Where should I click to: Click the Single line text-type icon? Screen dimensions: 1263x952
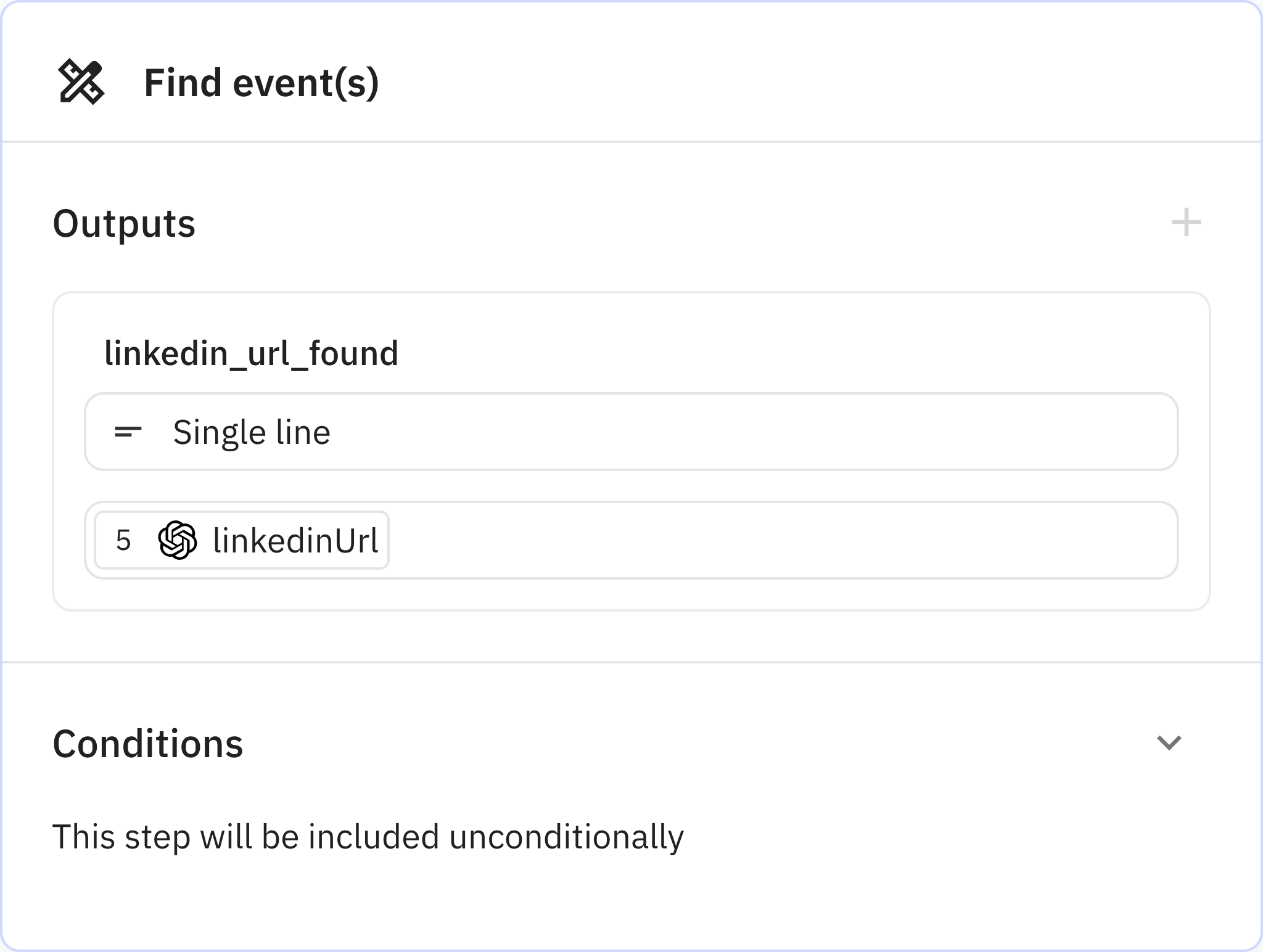pos(128,432)
